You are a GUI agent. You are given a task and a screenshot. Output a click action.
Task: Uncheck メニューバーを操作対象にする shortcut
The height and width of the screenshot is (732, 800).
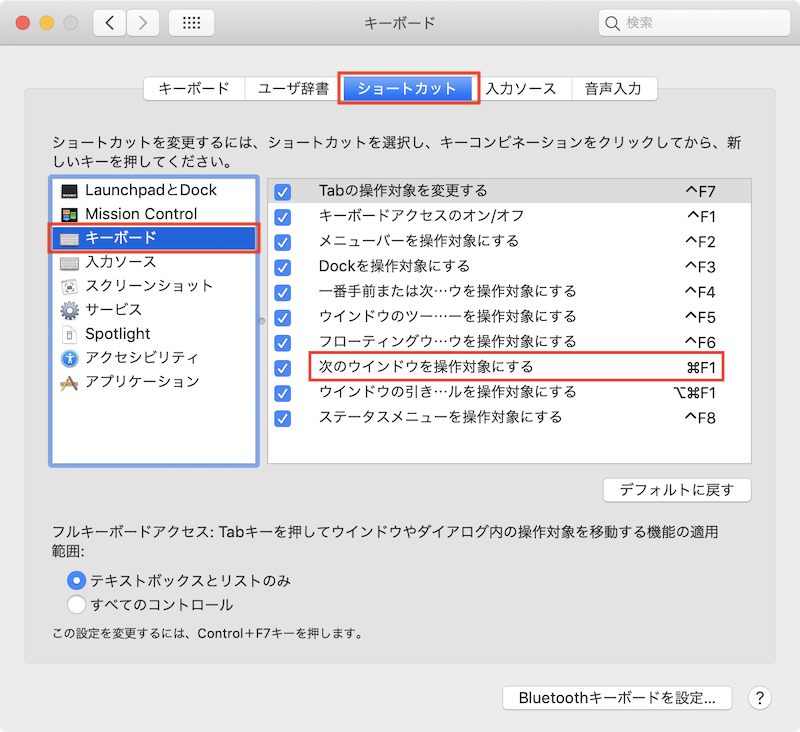[282, 242]
